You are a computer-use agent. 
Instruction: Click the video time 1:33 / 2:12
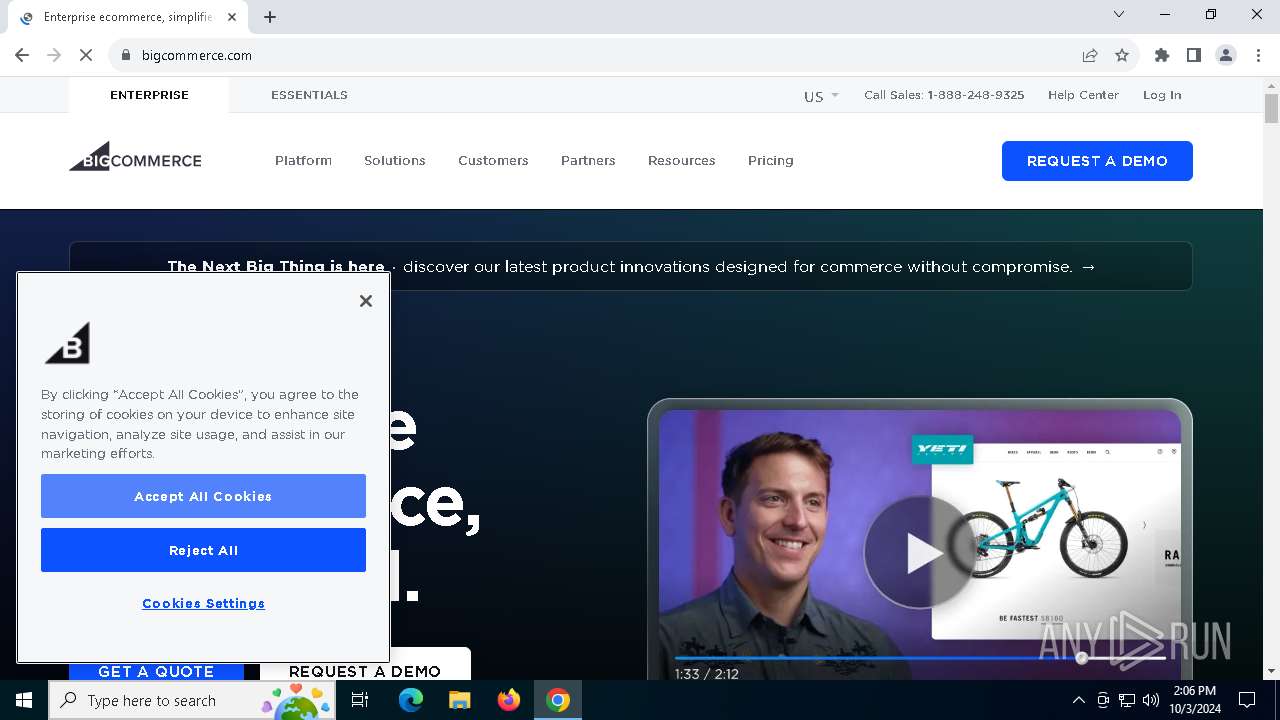tap(706, 674)
